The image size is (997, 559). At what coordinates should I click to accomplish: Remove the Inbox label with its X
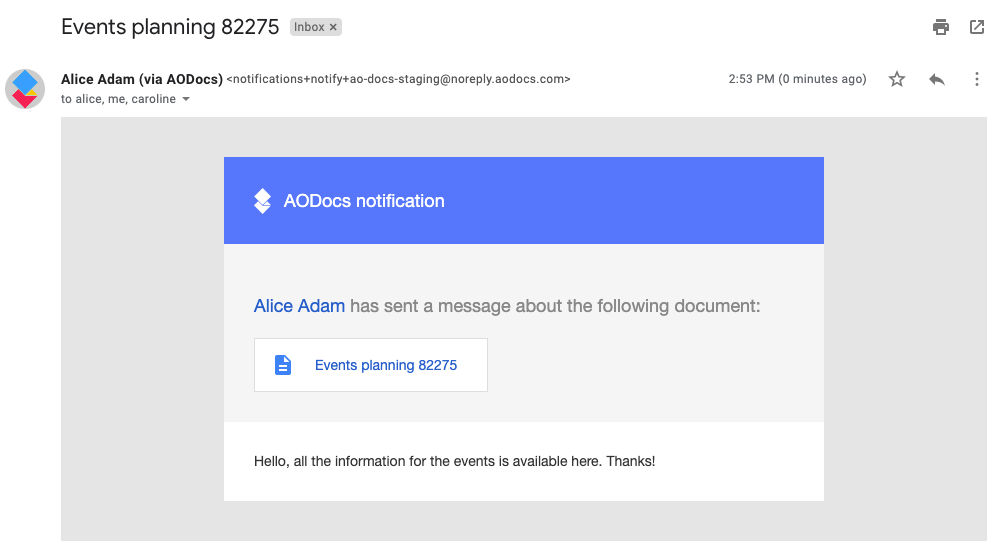(x=333, y=27)
